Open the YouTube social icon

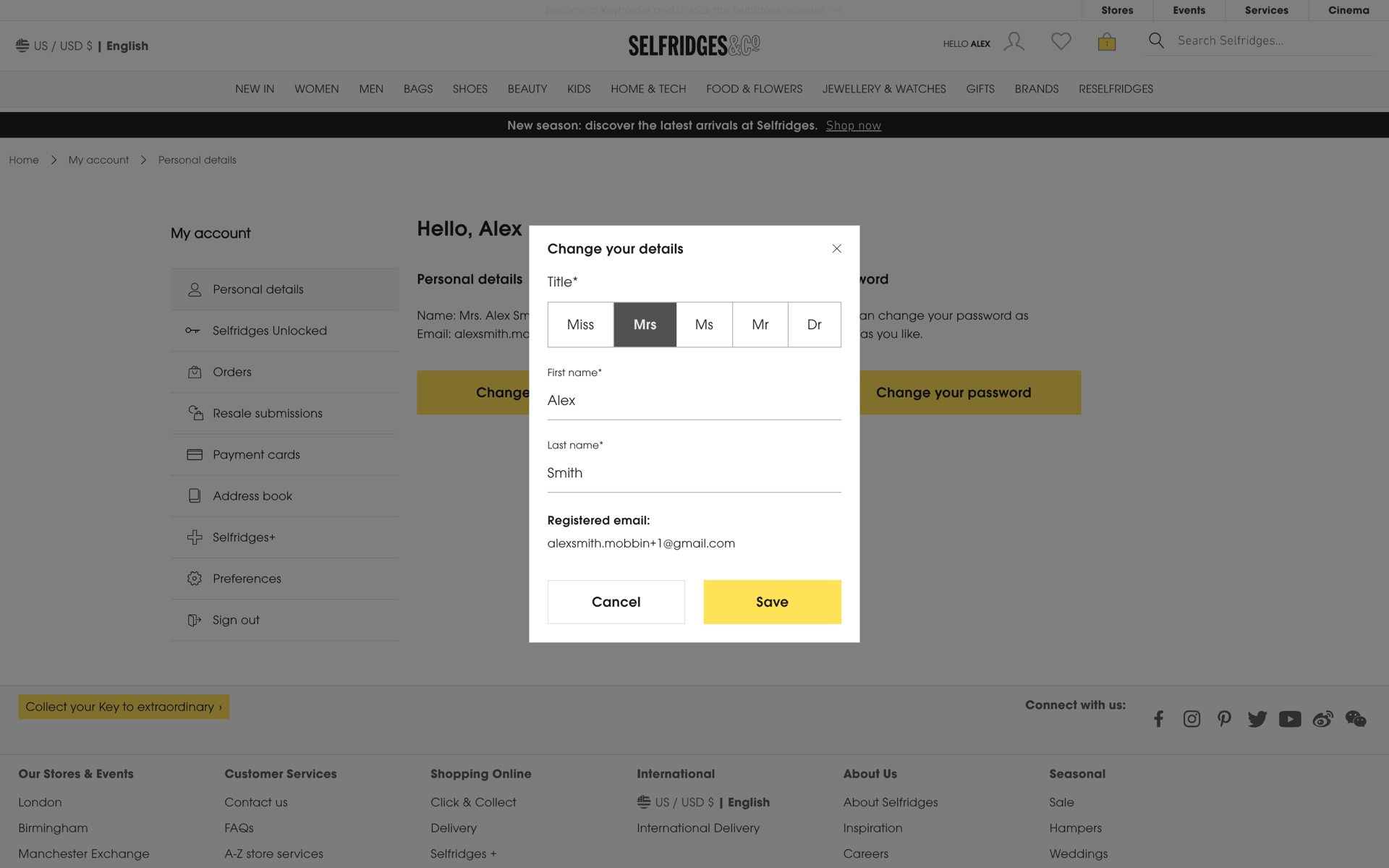pyautogui.click(x=1290, y=718)
